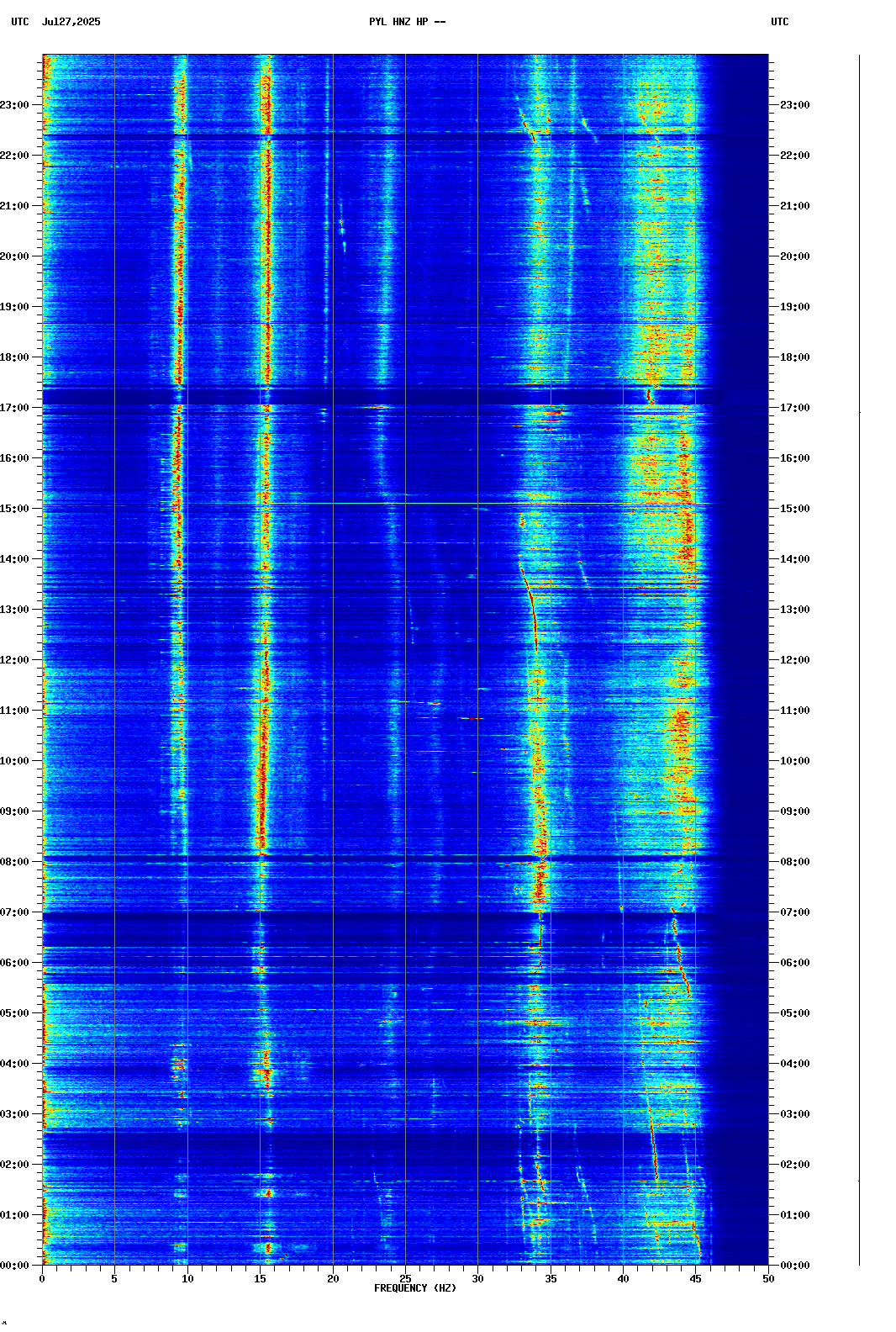This screenshot has width=896, height=1332.
Task: Click 23:00 on the right time axis
Action: [795, 105]
